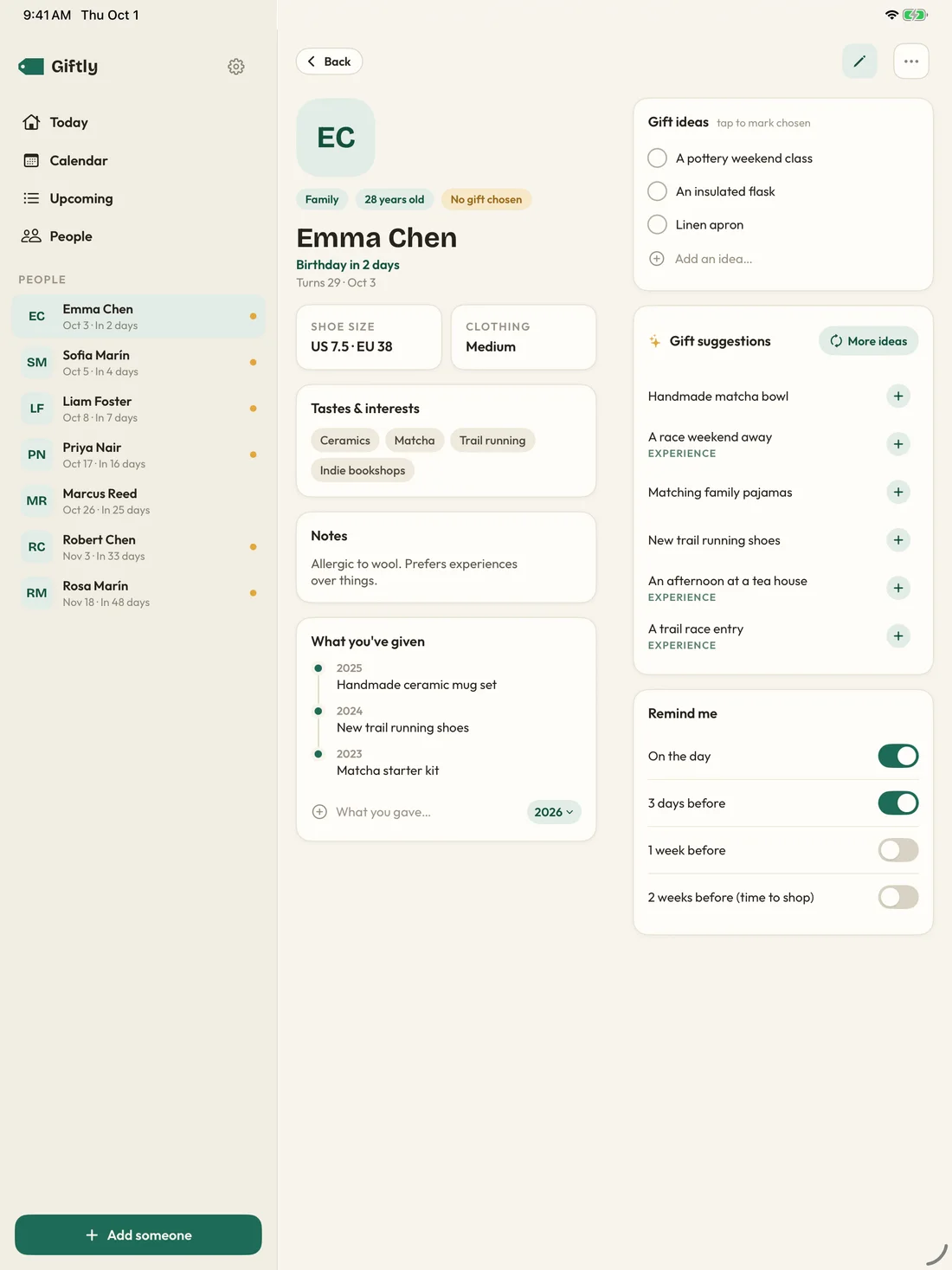Click the battery status icon

coord(915,15)
